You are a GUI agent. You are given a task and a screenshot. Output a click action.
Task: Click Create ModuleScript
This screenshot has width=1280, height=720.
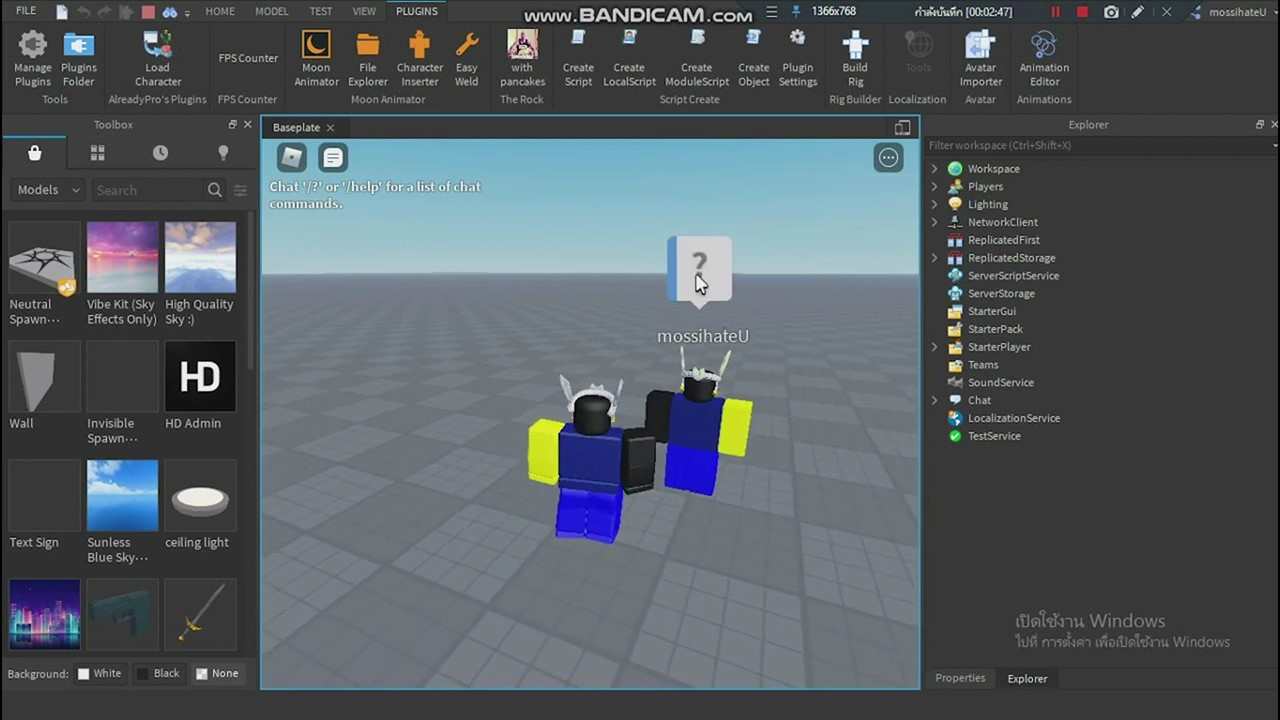697,58
